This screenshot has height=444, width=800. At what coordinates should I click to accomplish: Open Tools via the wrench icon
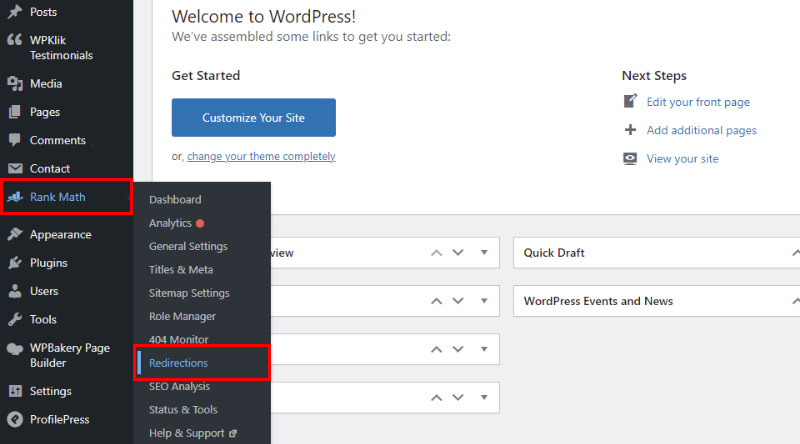point(15,319)
